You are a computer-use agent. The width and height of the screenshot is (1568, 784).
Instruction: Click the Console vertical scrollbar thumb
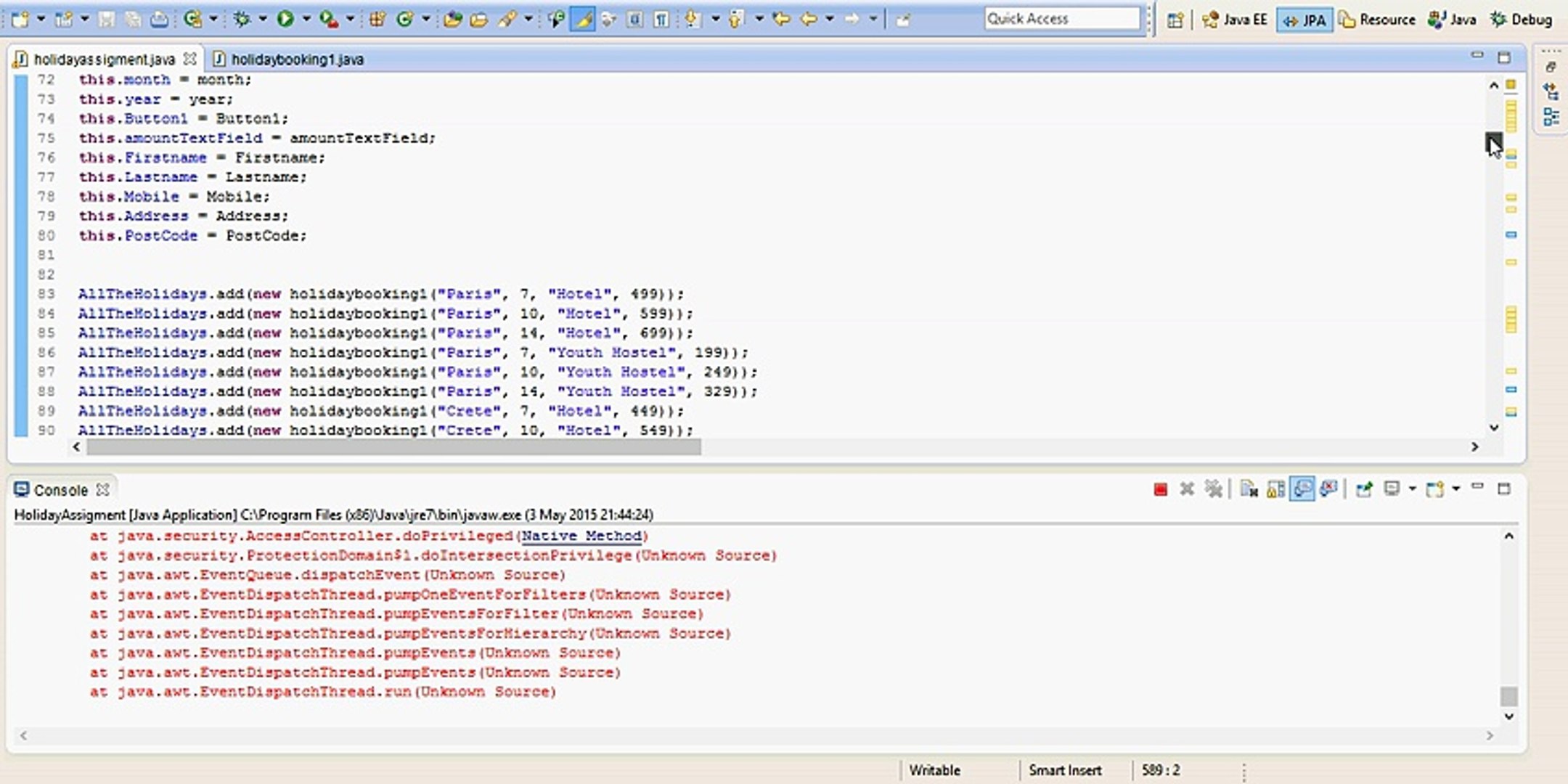(x=1508, y=695)
